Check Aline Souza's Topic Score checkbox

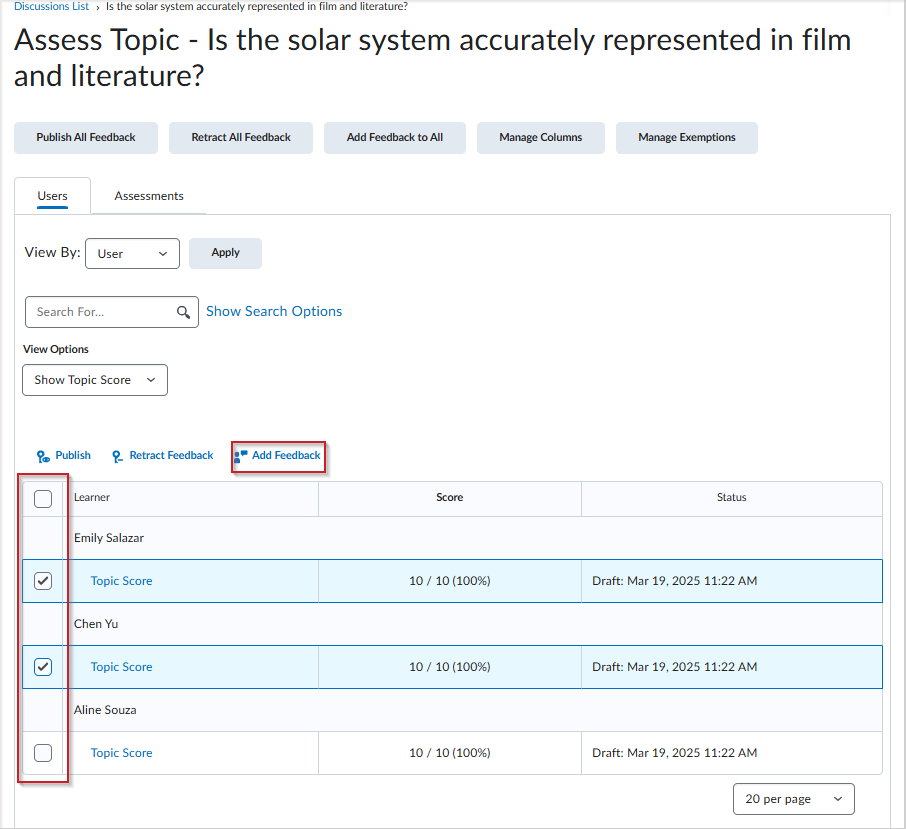click(x=43, y=753)
